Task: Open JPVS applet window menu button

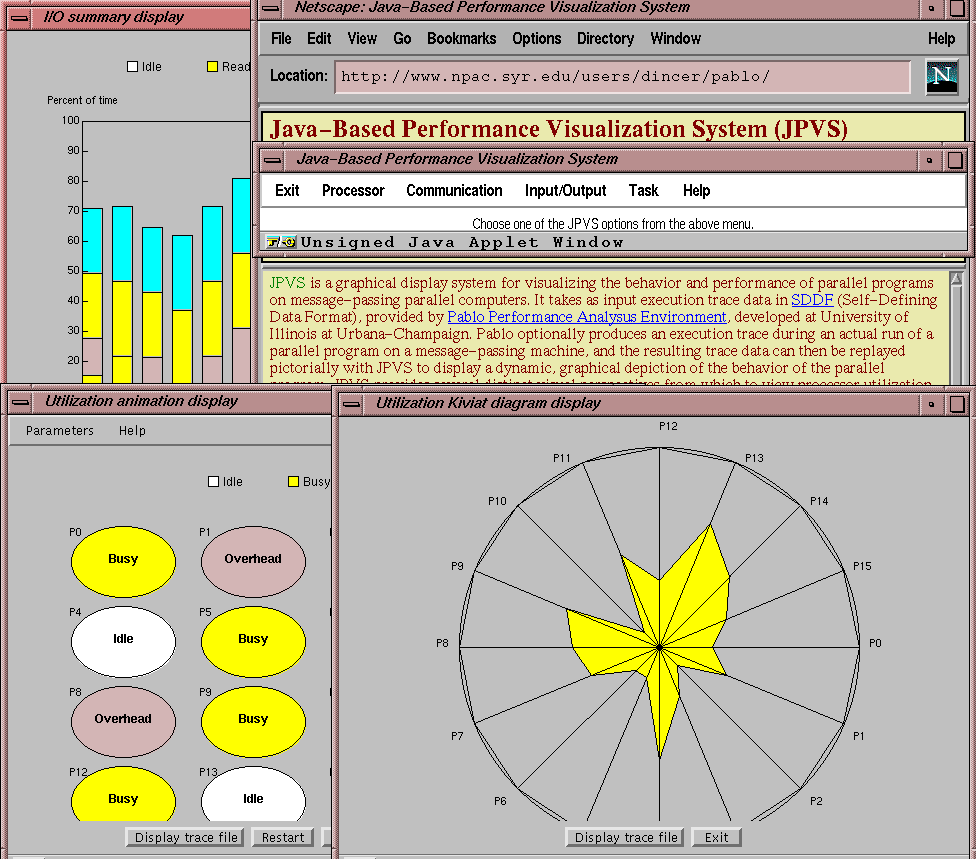Action: pyautogui.click(x=271, y=160)
